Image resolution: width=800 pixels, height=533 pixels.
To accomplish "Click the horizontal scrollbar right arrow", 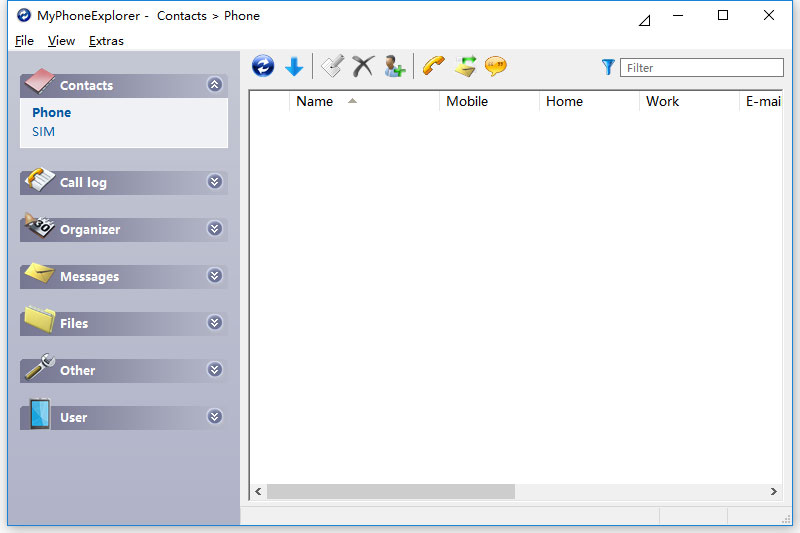I will [x=773, y=492].
